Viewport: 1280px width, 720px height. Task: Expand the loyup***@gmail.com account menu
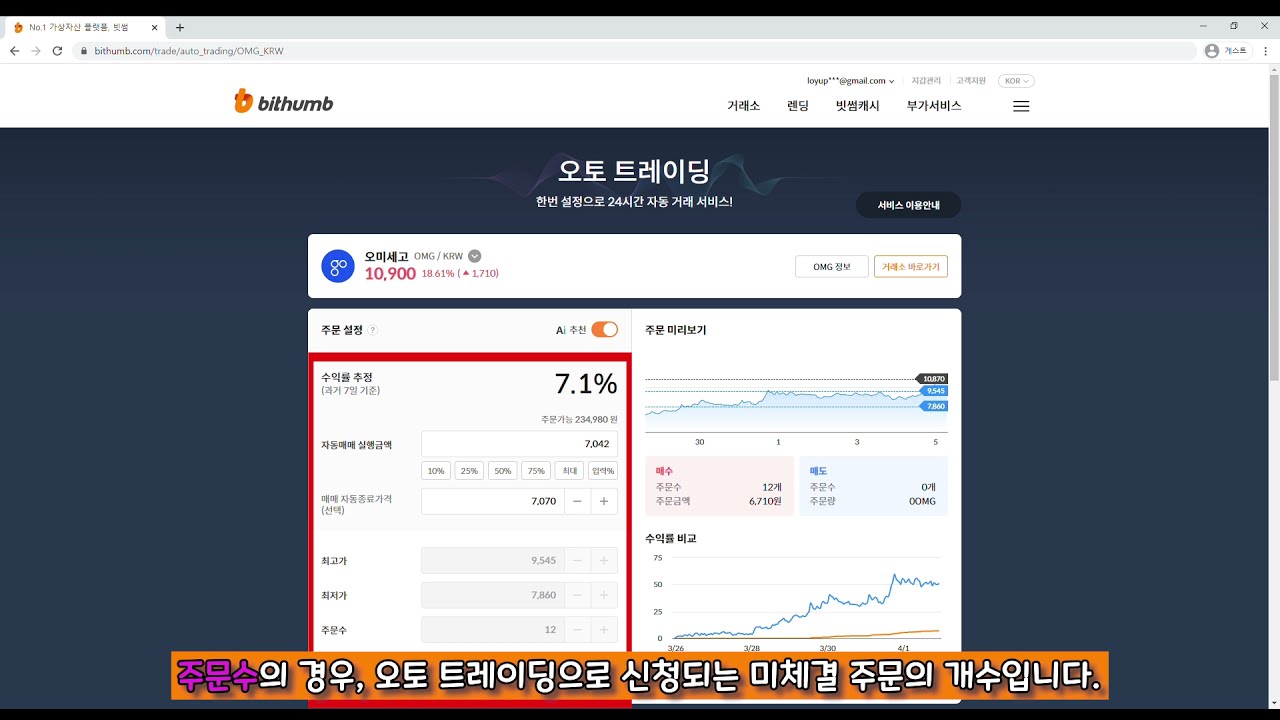(x=851, y=81)
